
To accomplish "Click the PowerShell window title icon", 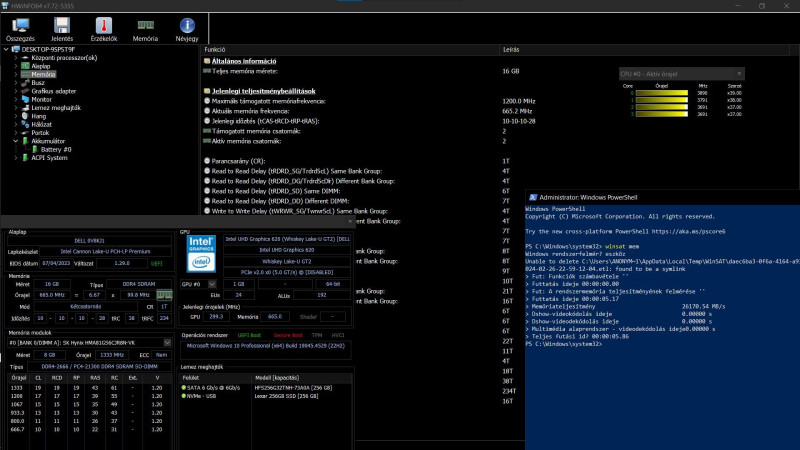I will [x=533, y=197].
